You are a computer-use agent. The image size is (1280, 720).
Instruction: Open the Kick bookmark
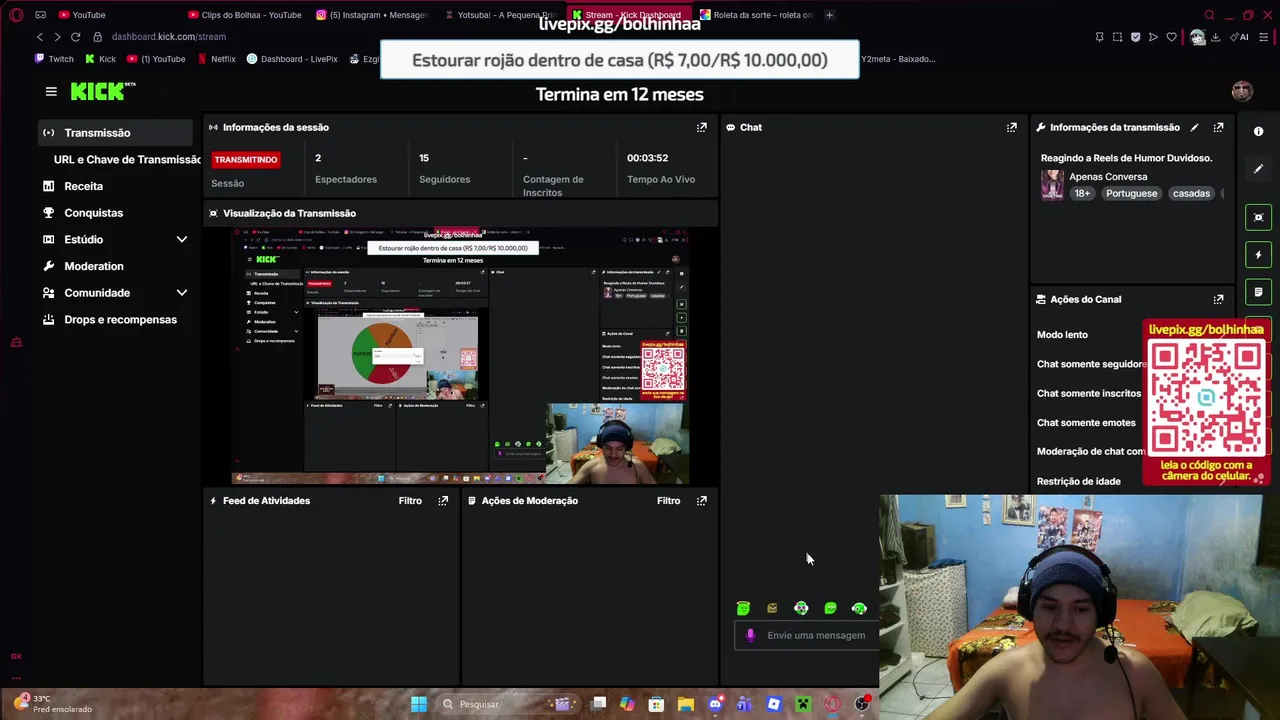[100, 59]
